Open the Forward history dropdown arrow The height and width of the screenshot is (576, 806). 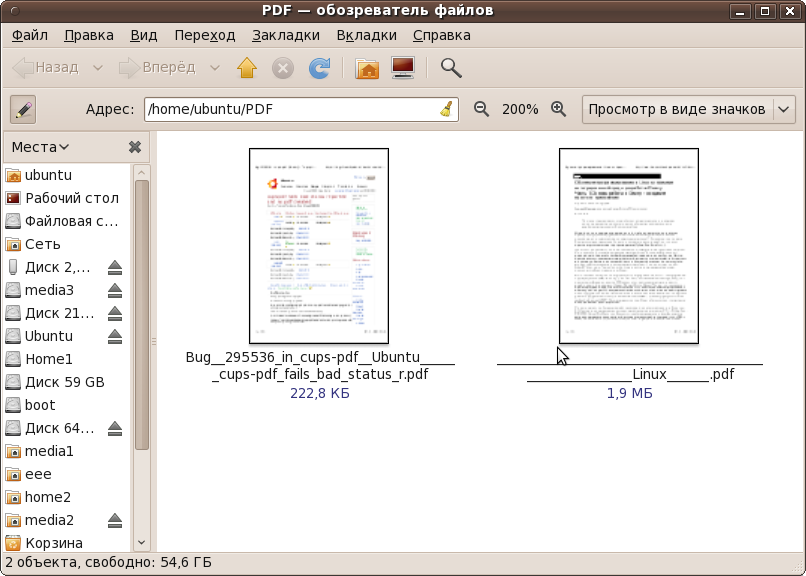click(215, 68)
